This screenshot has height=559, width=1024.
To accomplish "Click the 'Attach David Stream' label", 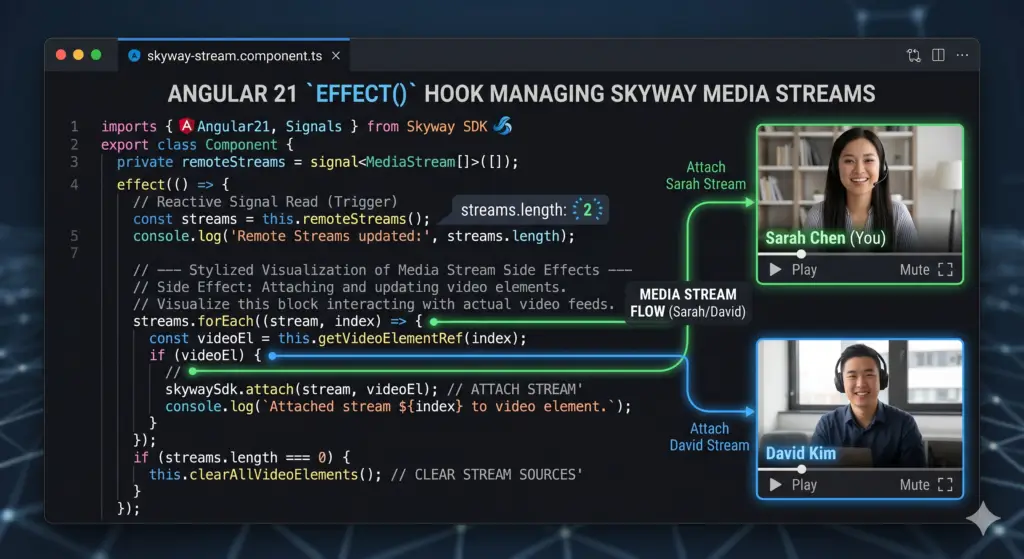I will click(709, 437).
